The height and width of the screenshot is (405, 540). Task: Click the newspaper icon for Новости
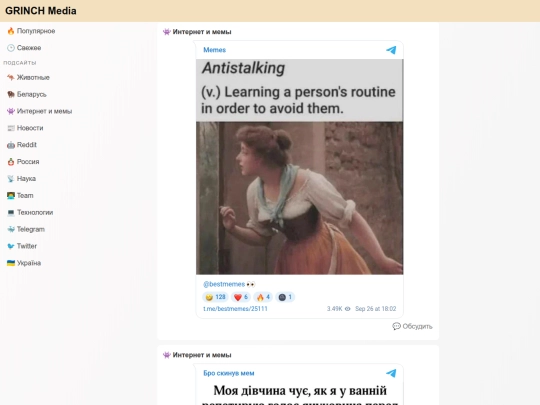click(11, 128)
